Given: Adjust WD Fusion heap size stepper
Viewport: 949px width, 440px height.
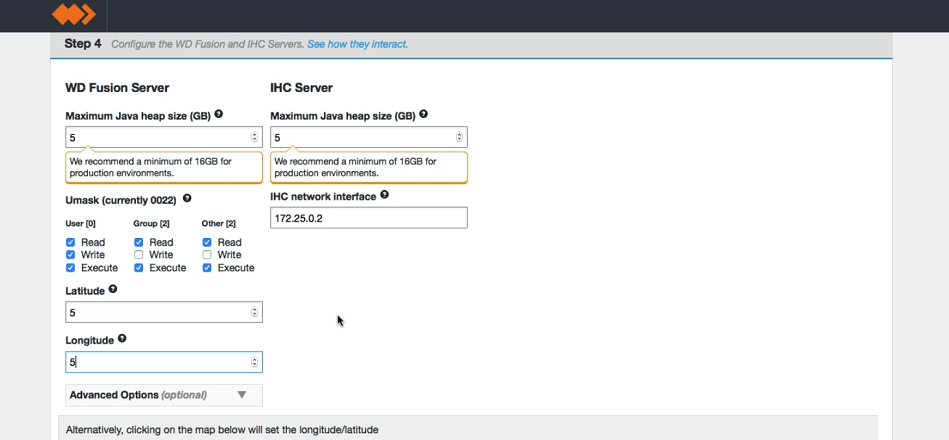Looking at the screenshot, I should (254, 137).
